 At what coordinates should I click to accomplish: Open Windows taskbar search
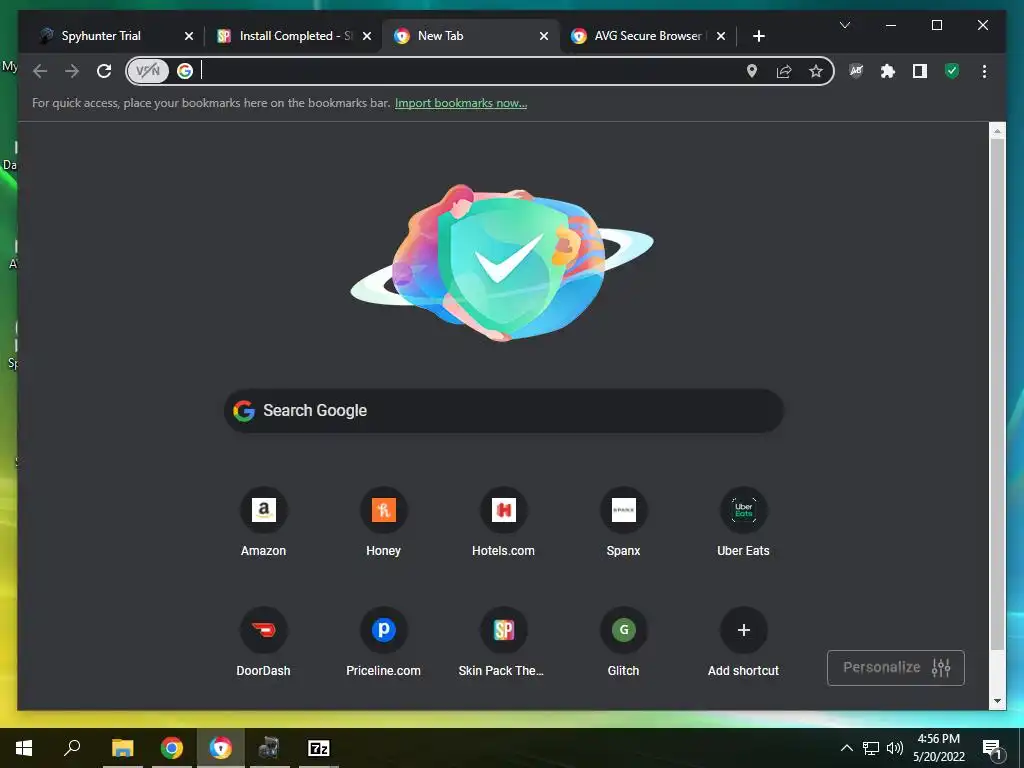pyautogui.click(x=72, y=748)
